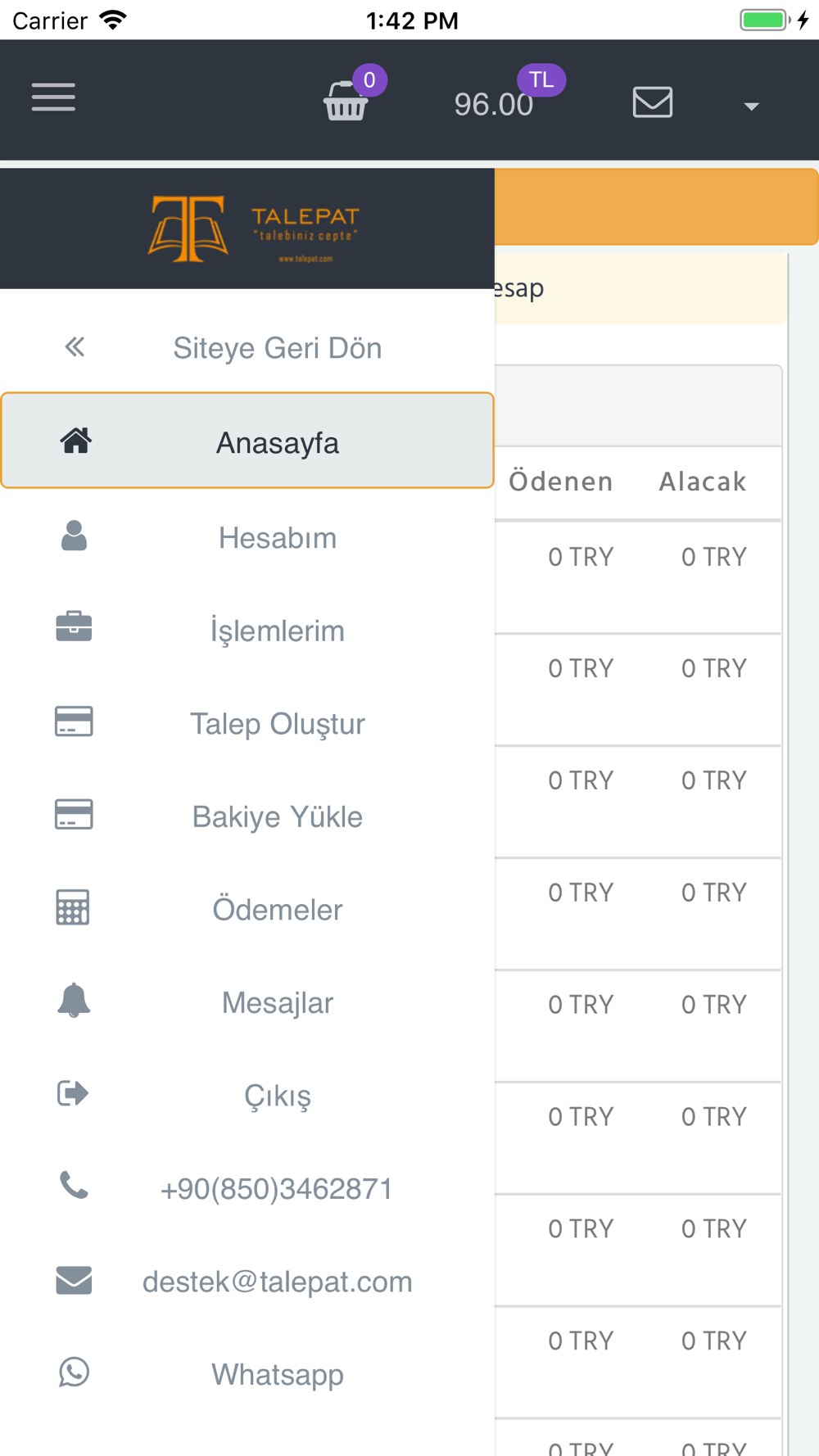Click the Whatsapp icon
This screenshot has width=819, height=1456.
[74, 1372]
